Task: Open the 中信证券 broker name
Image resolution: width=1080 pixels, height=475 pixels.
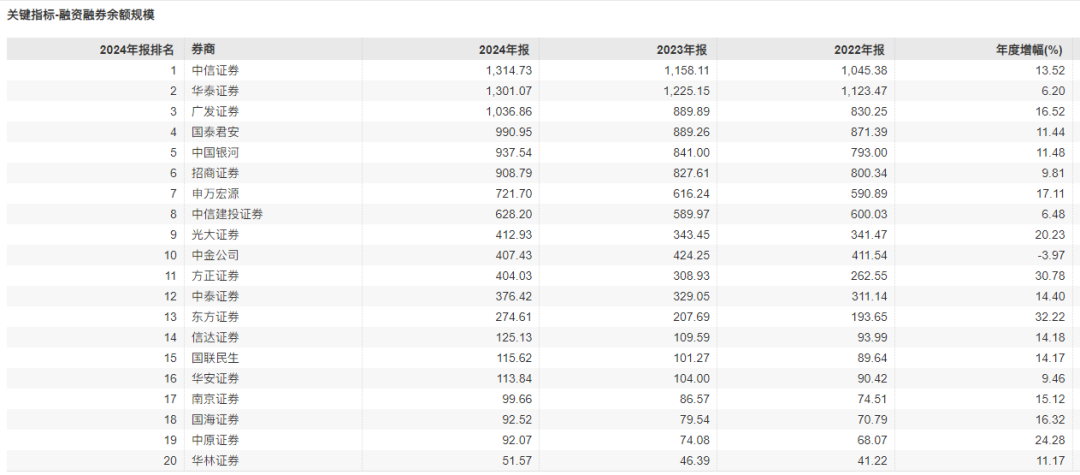Action: click(x=215, y=70)
